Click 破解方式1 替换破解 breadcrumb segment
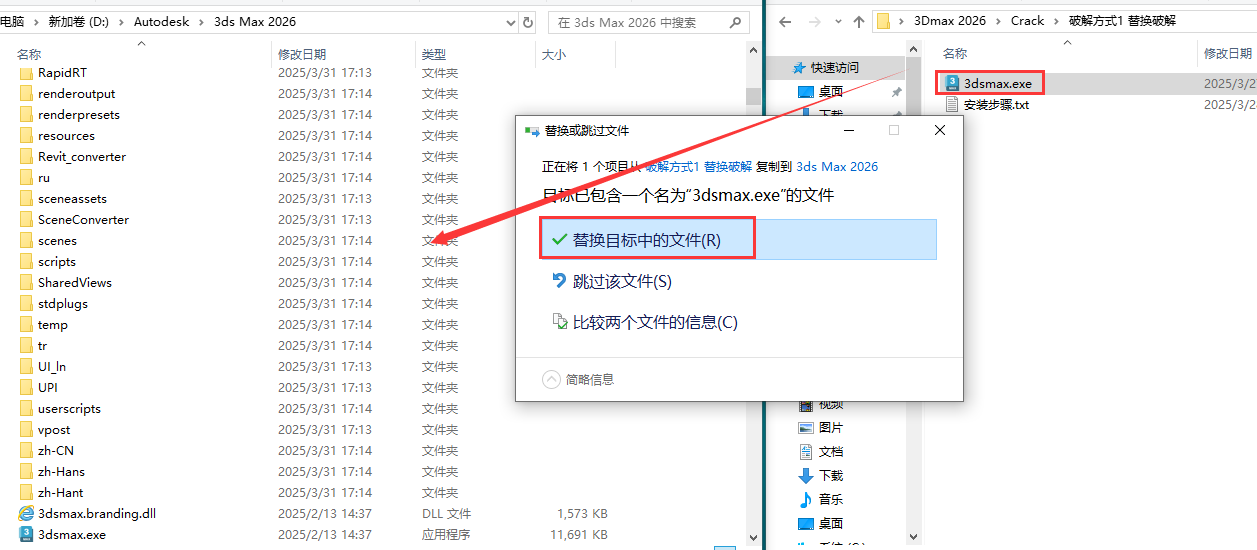The width and height of the screenshot is (1257, 550). [1123, 20]
